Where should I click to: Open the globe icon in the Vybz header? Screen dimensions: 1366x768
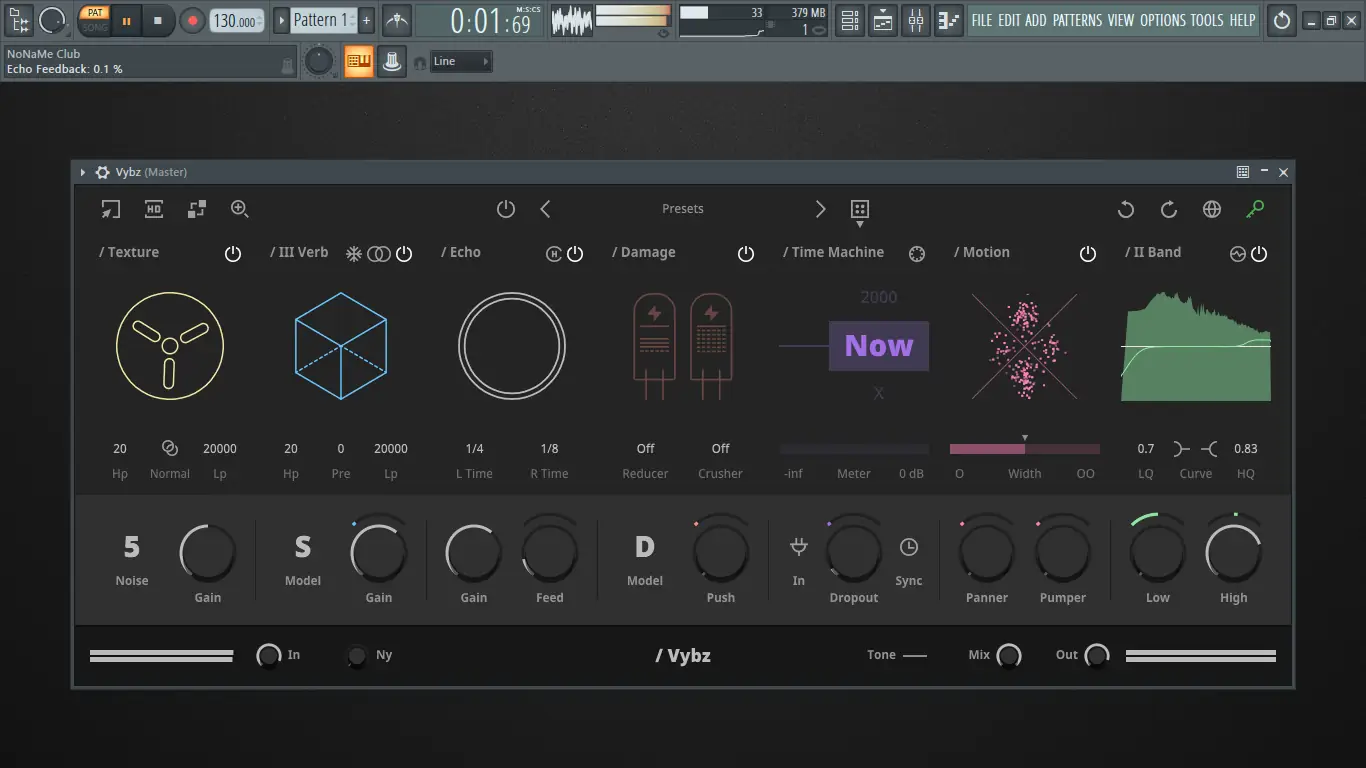pos(1212,209)
